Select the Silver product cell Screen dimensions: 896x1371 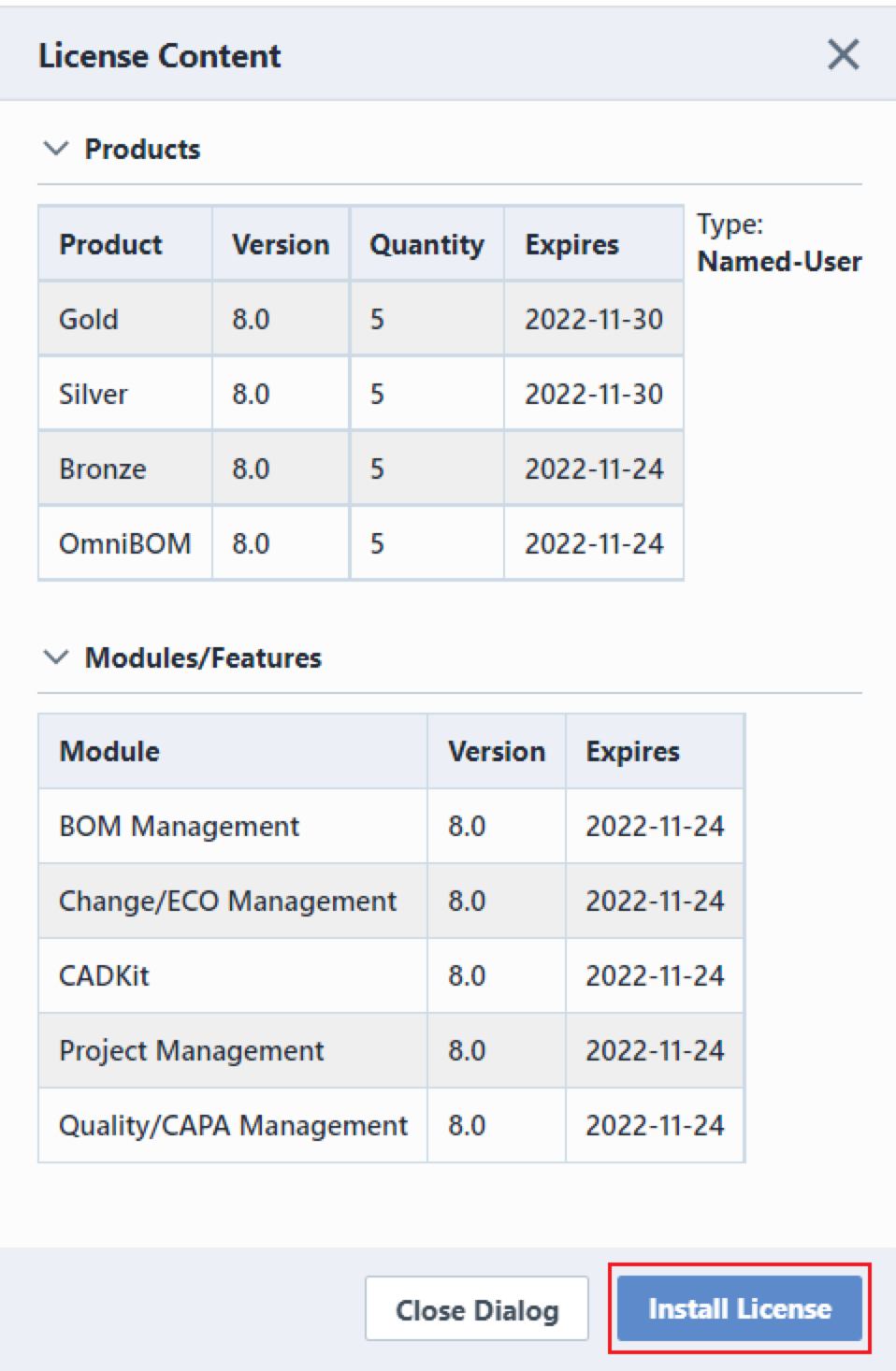click(125, 394)
